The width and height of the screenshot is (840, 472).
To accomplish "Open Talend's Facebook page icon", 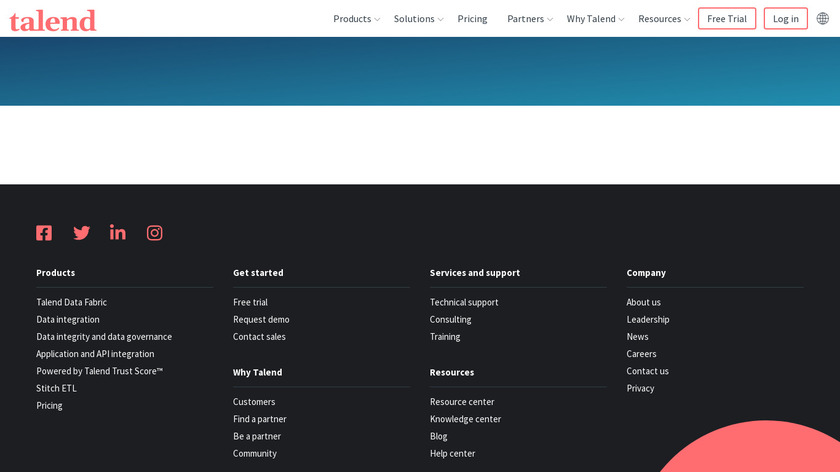I will 44,233.
